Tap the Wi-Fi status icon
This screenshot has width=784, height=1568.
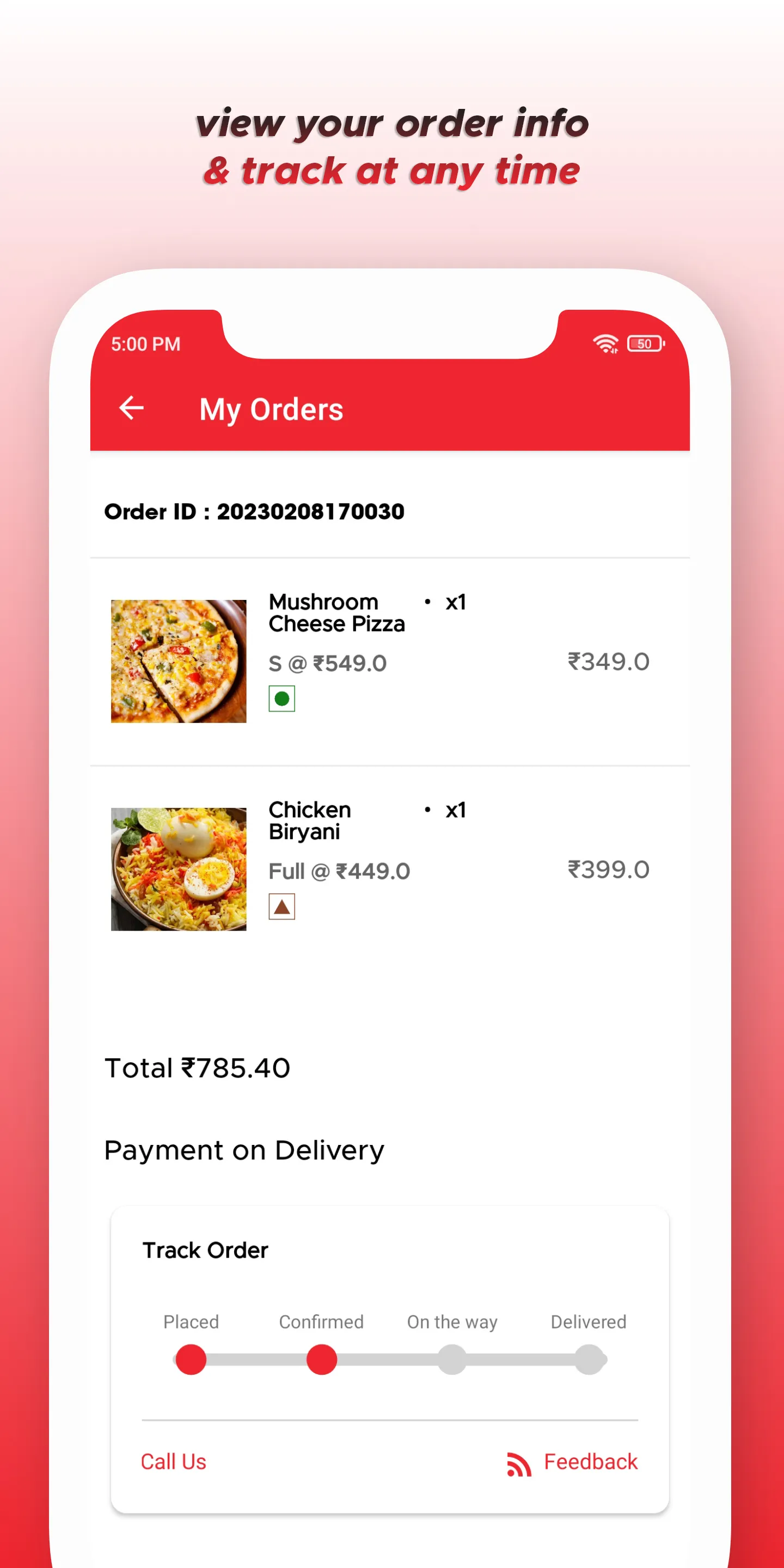605,344
